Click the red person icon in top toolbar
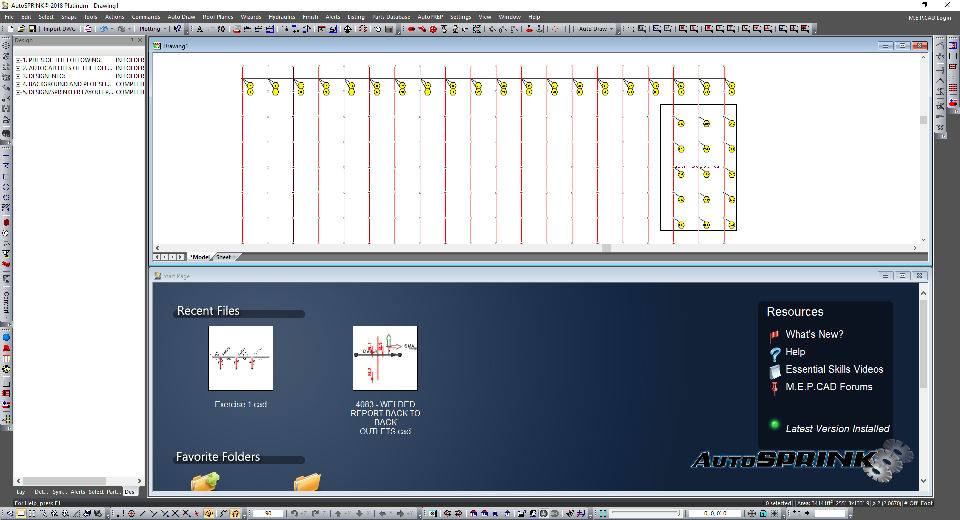 [x=529, y=29]
